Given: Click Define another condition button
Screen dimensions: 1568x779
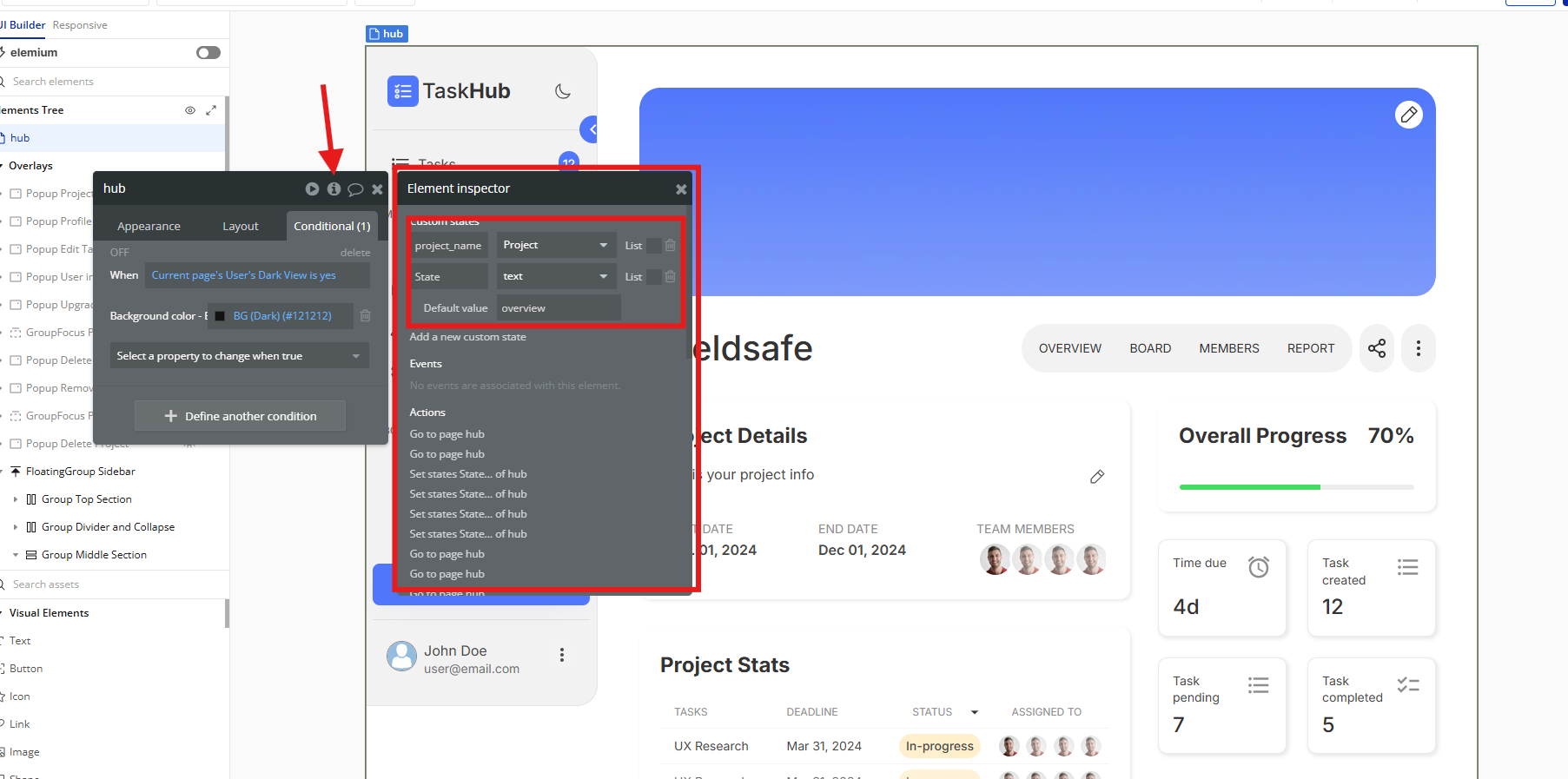Looking at the screenshot, I should pyautogui.click(x=240, y=416).
